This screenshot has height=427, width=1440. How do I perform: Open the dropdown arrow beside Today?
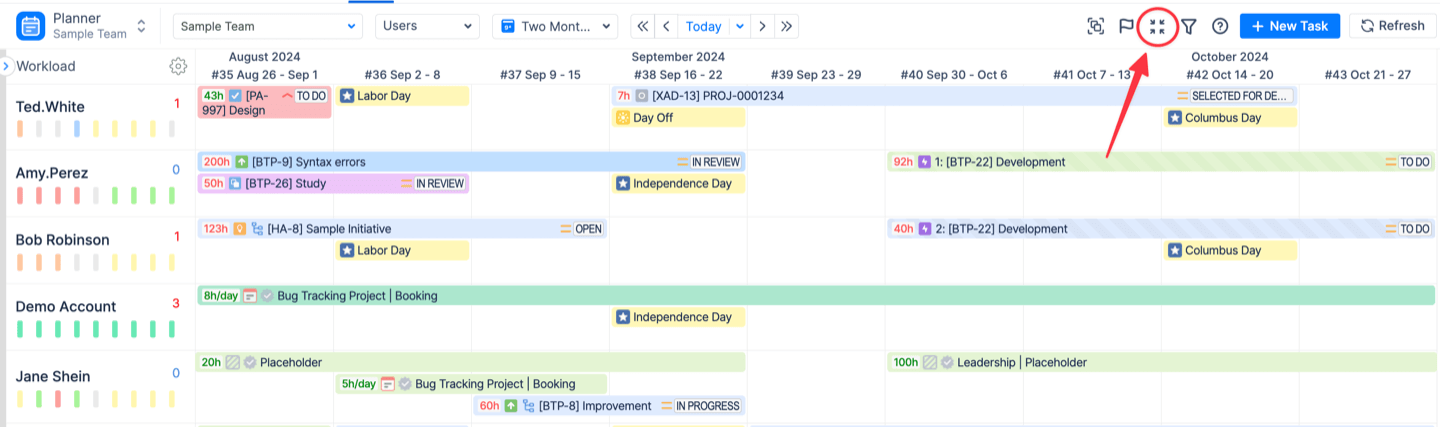click(740, 26)
